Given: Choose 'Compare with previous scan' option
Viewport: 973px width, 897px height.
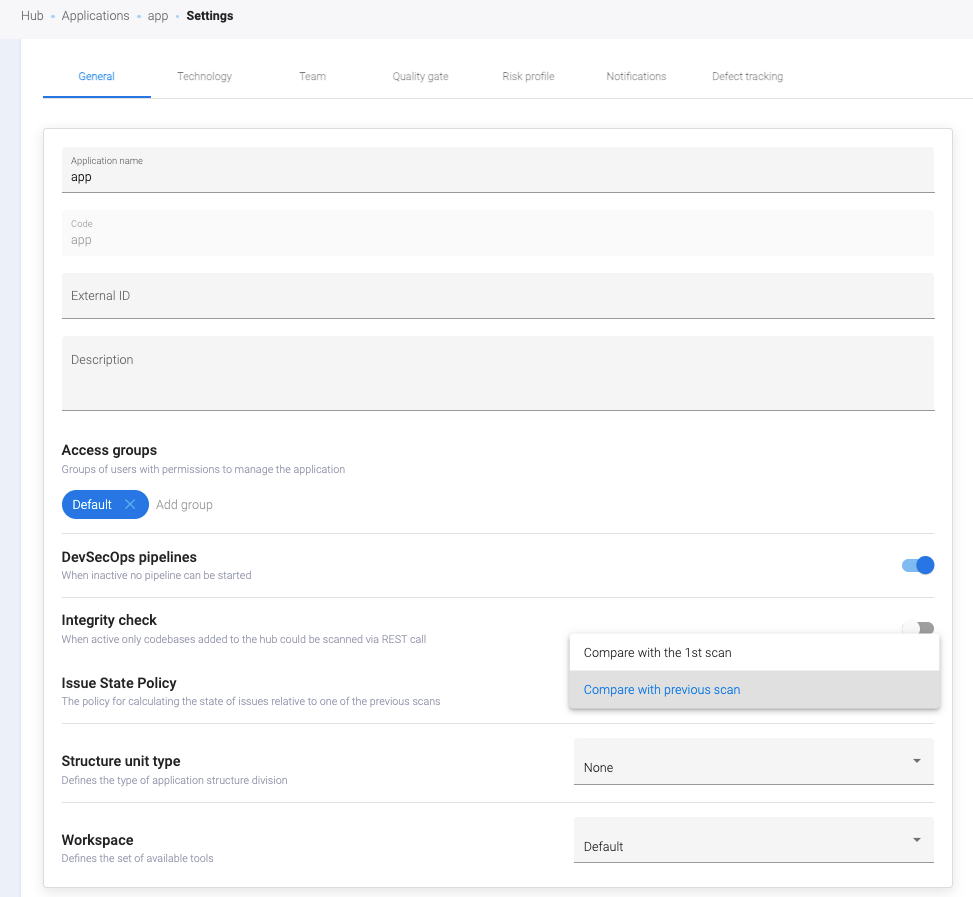Looking at the screenshot, I should click(661, 689).
